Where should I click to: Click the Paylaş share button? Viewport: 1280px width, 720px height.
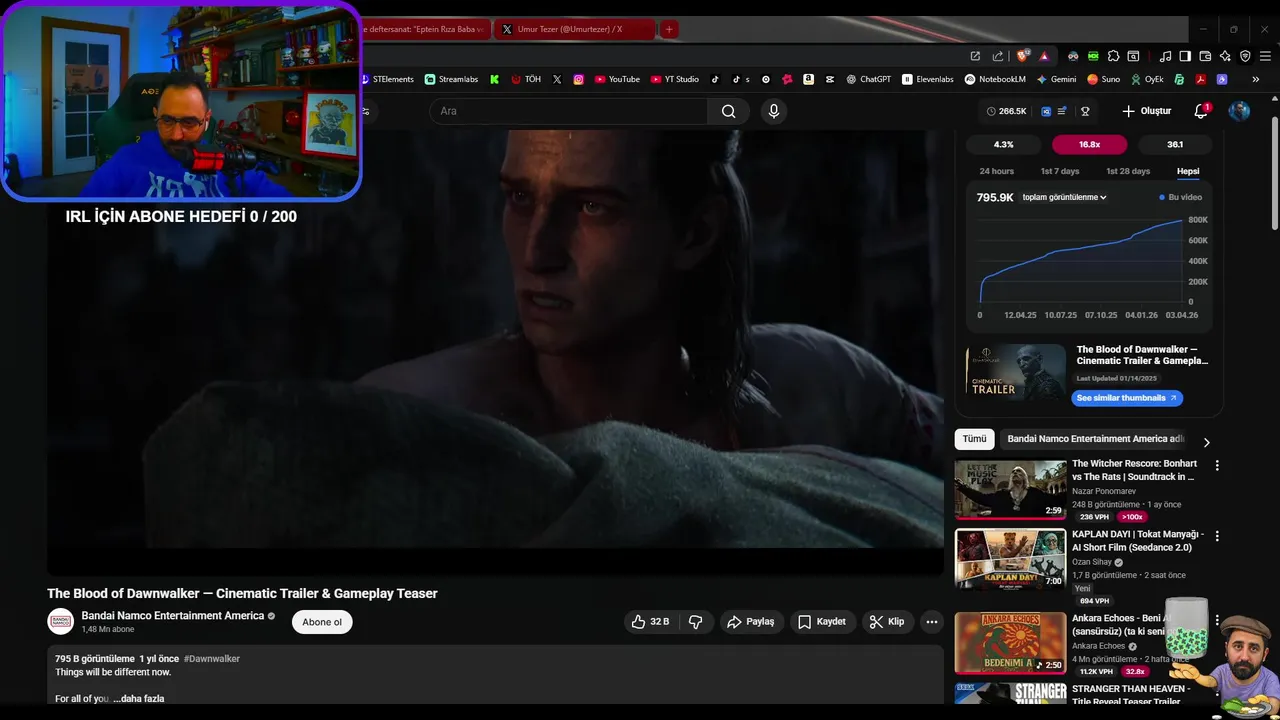coord(750,622)
